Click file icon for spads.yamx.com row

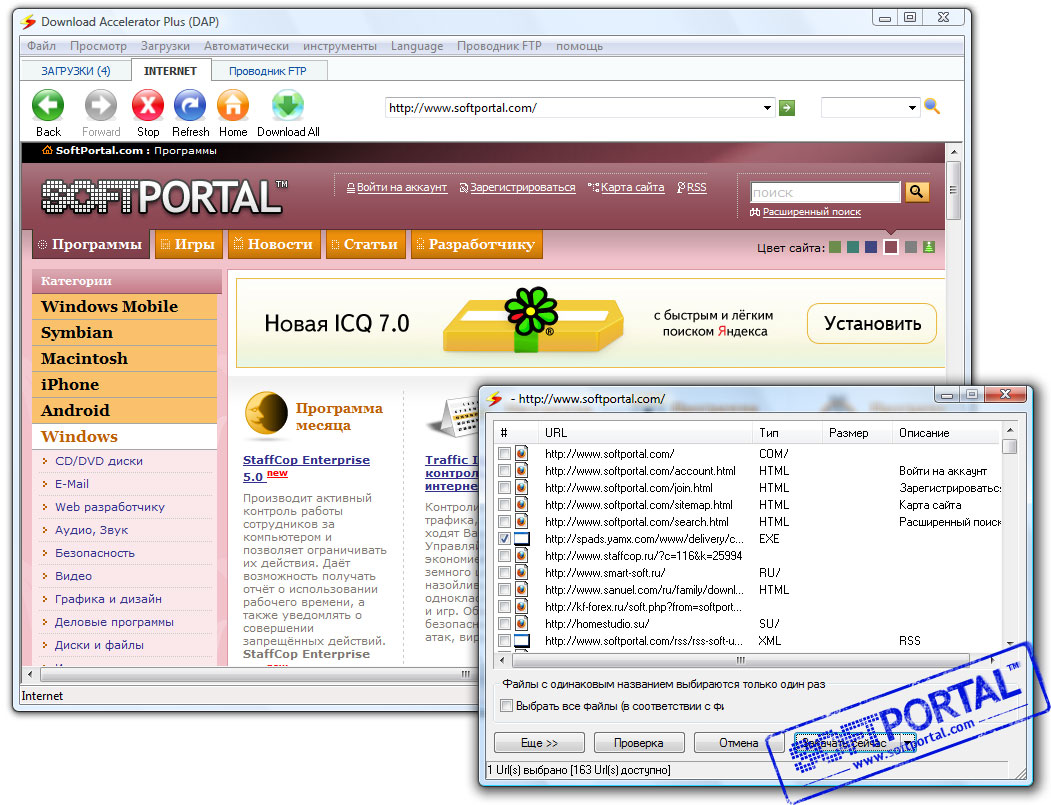click(x=521, y=538)
